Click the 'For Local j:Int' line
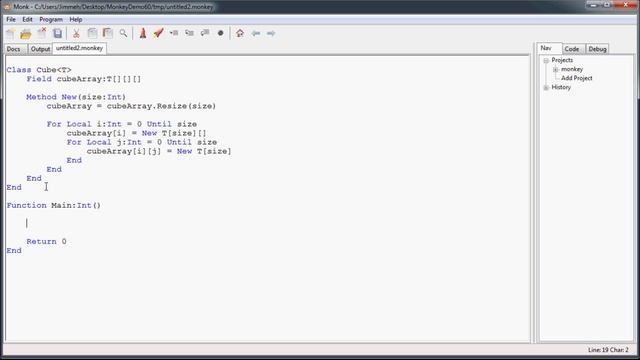The width and height of the screenshot is (640, 360). (x=142, y=142)
